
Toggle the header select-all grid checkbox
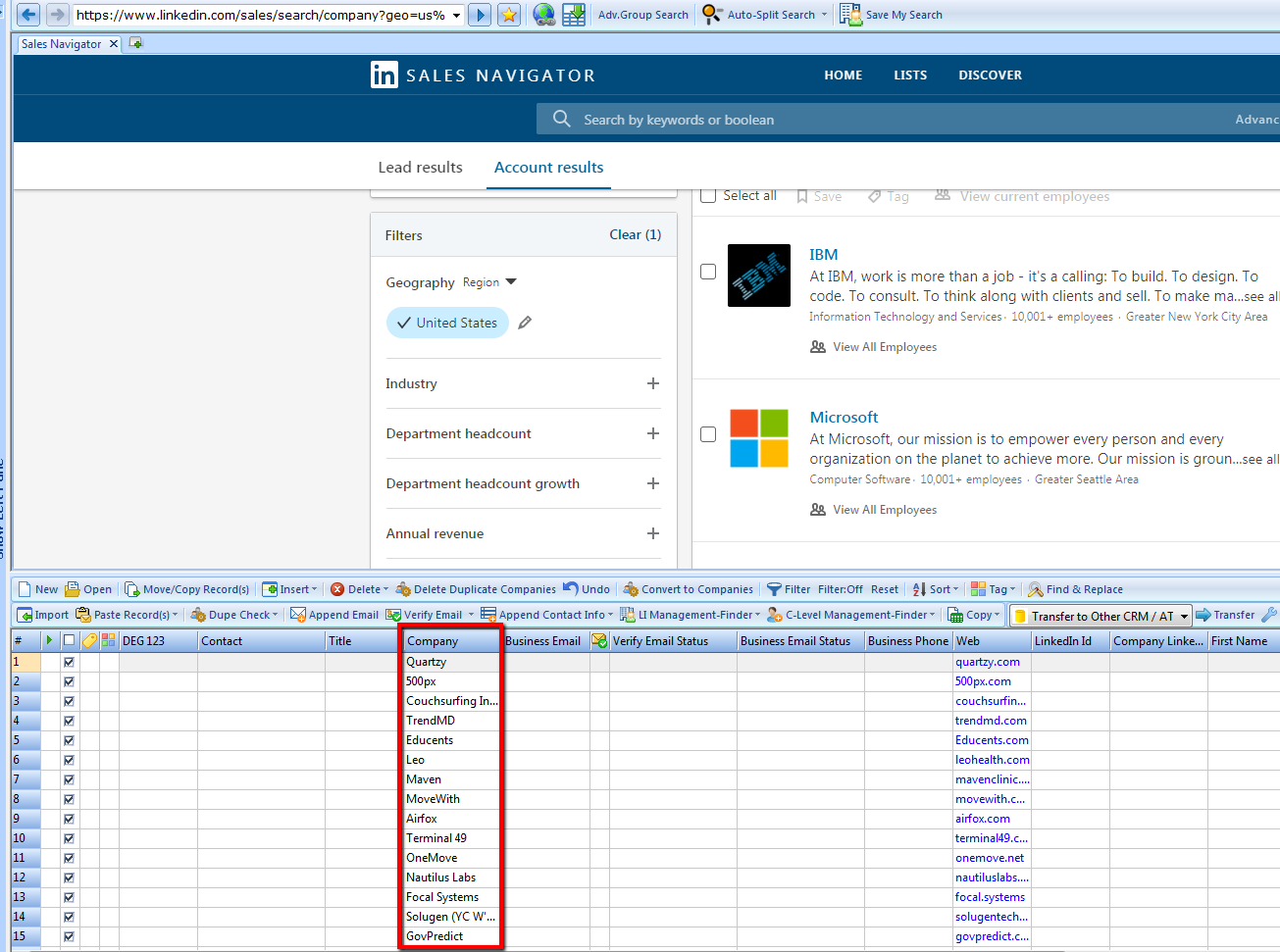[x=69, y=640]
